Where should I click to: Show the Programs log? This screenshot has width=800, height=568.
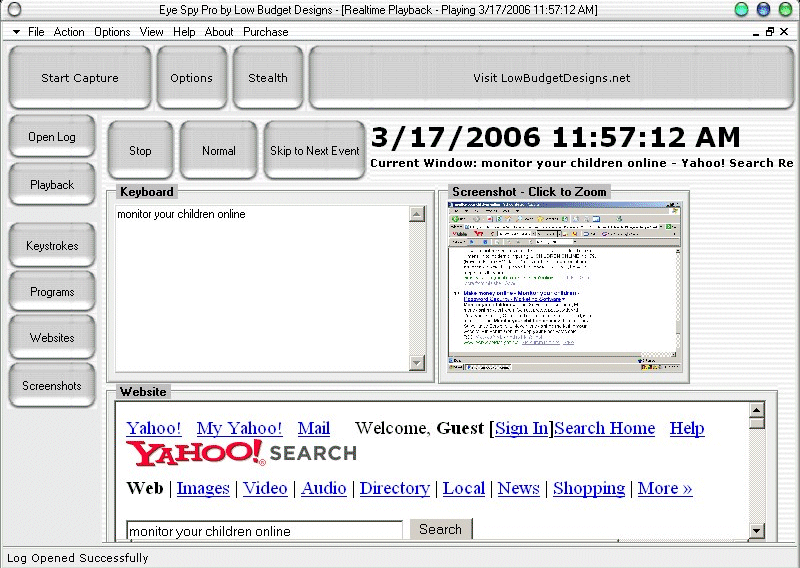coord(52,291)
